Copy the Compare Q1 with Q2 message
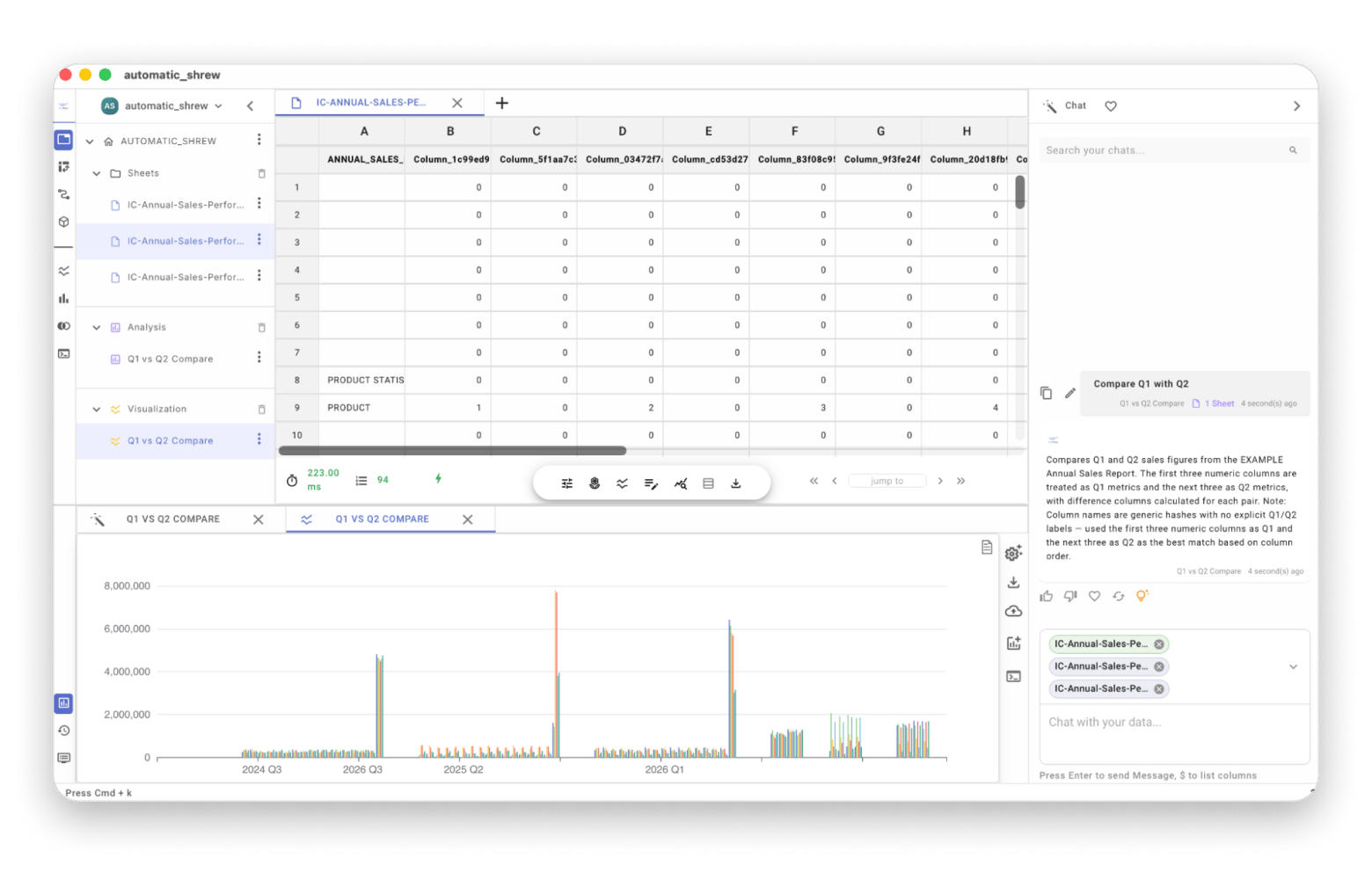This screenshot has width=1372, height=872. click(x=1047, y=393)
